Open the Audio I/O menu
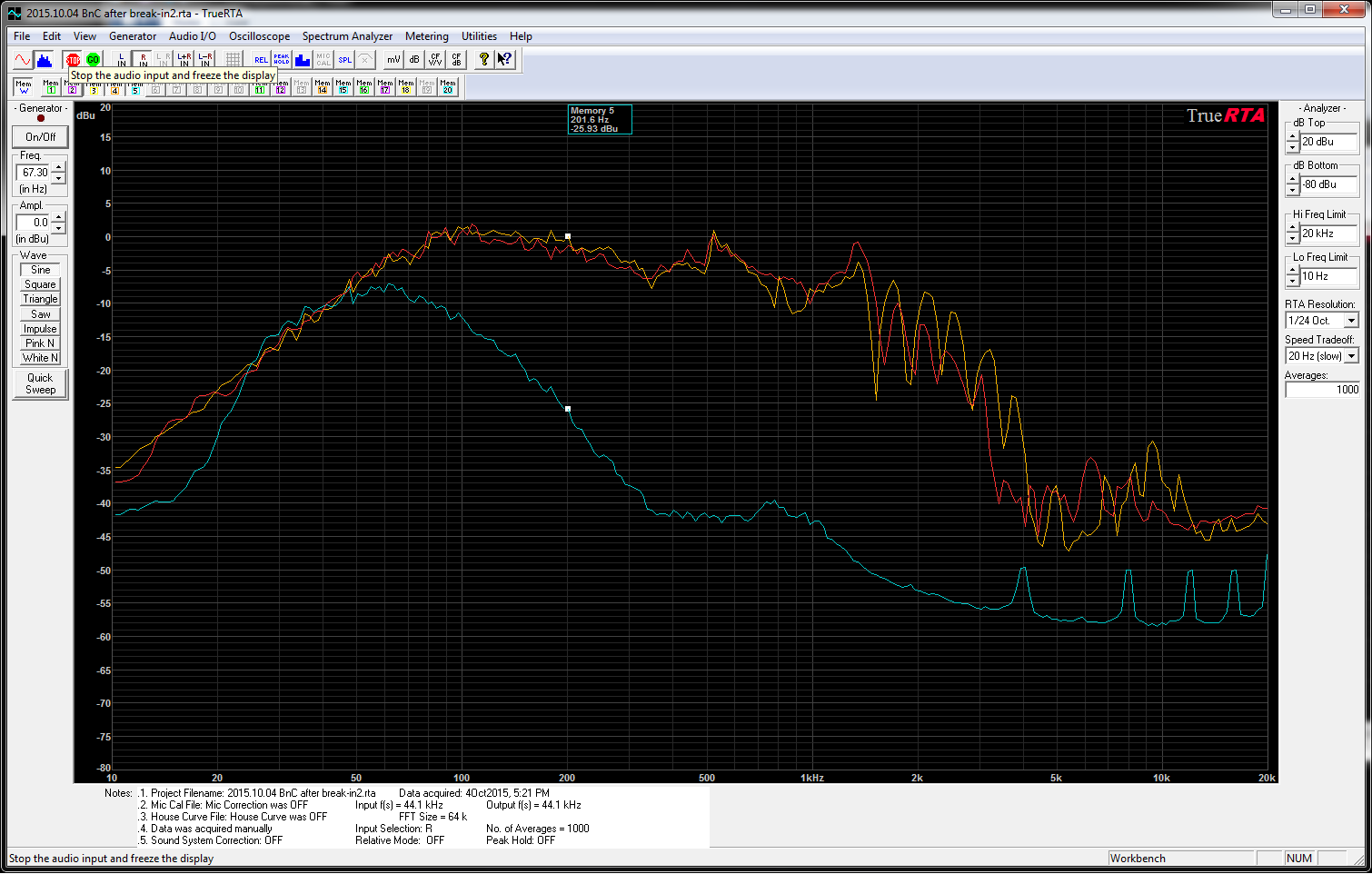Viewport: 1372px width, 874px height. [193, 36]
